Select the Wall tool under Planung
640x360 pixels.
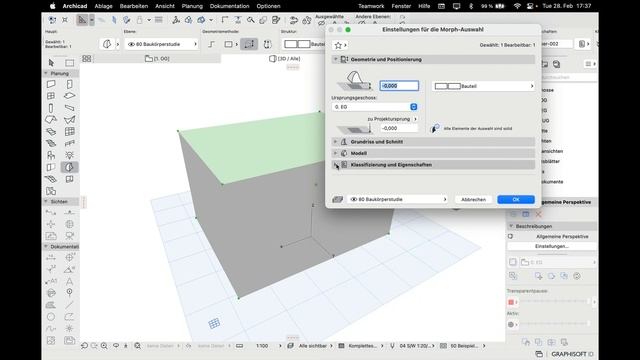[51, 84]
